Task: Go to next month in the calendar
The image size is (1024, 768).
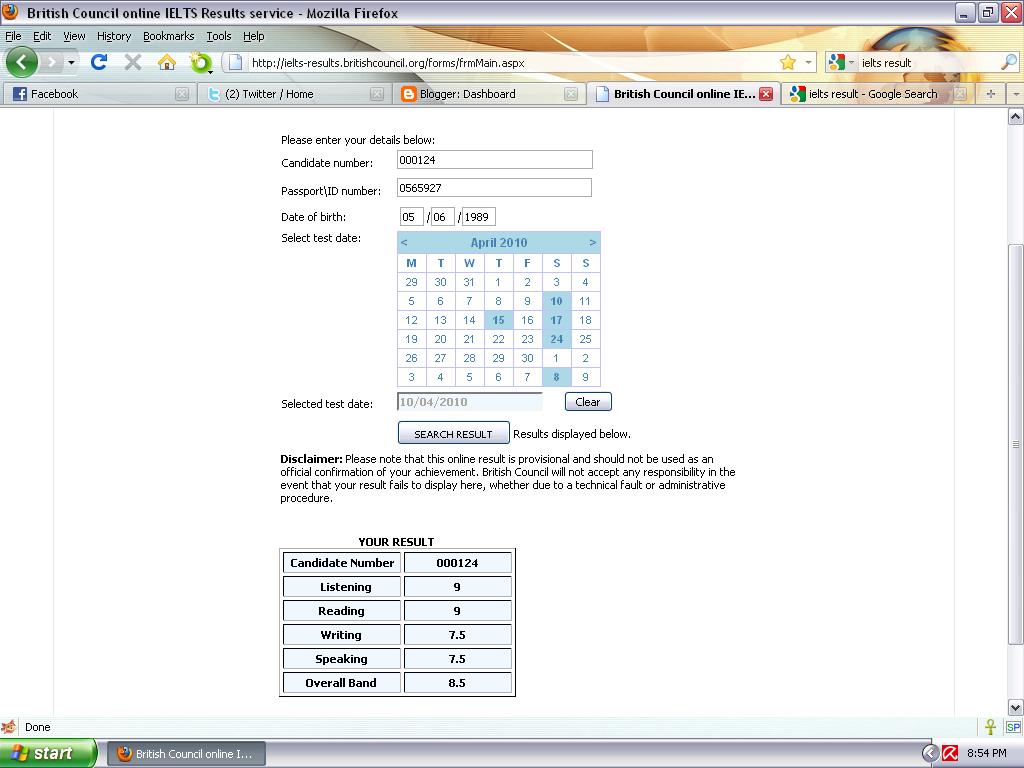Action: point(592,242)
